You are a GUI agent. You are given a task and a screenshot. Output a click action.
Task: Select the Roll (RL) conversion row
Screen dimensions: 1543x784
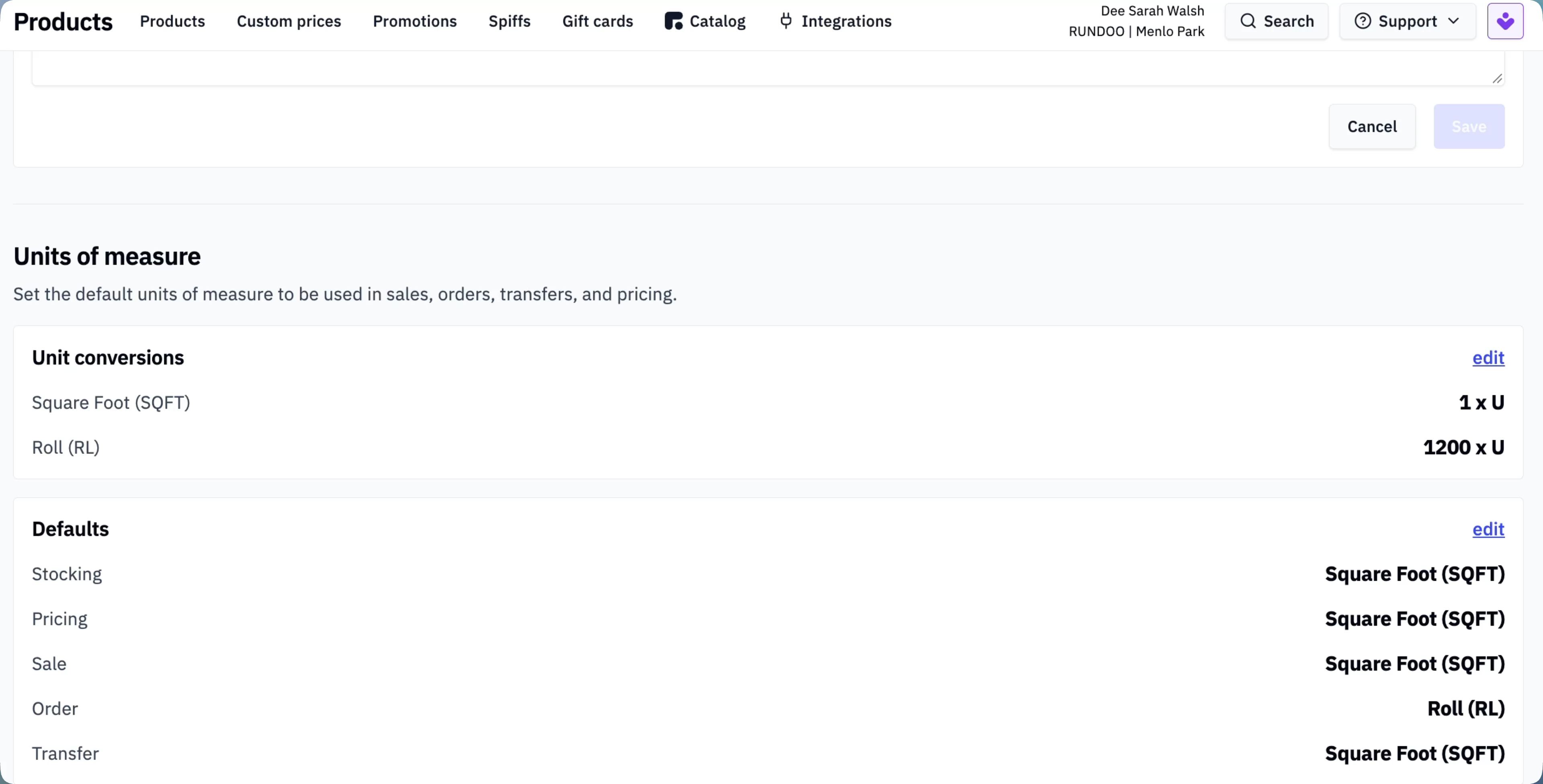768,447
